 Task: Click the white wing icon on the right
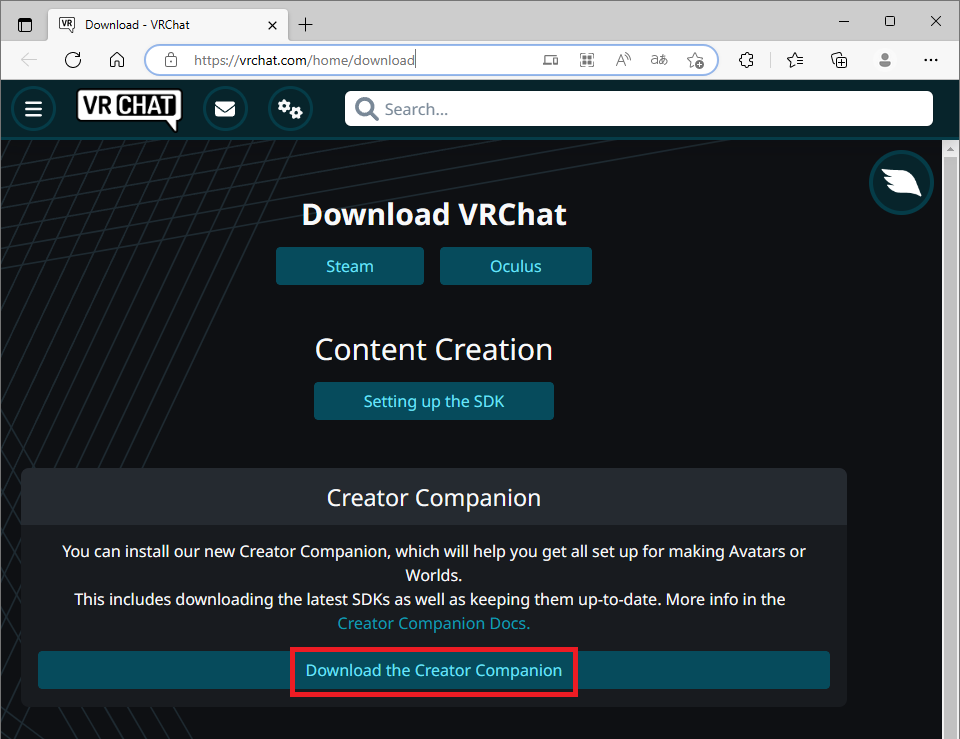pos(901,182)
